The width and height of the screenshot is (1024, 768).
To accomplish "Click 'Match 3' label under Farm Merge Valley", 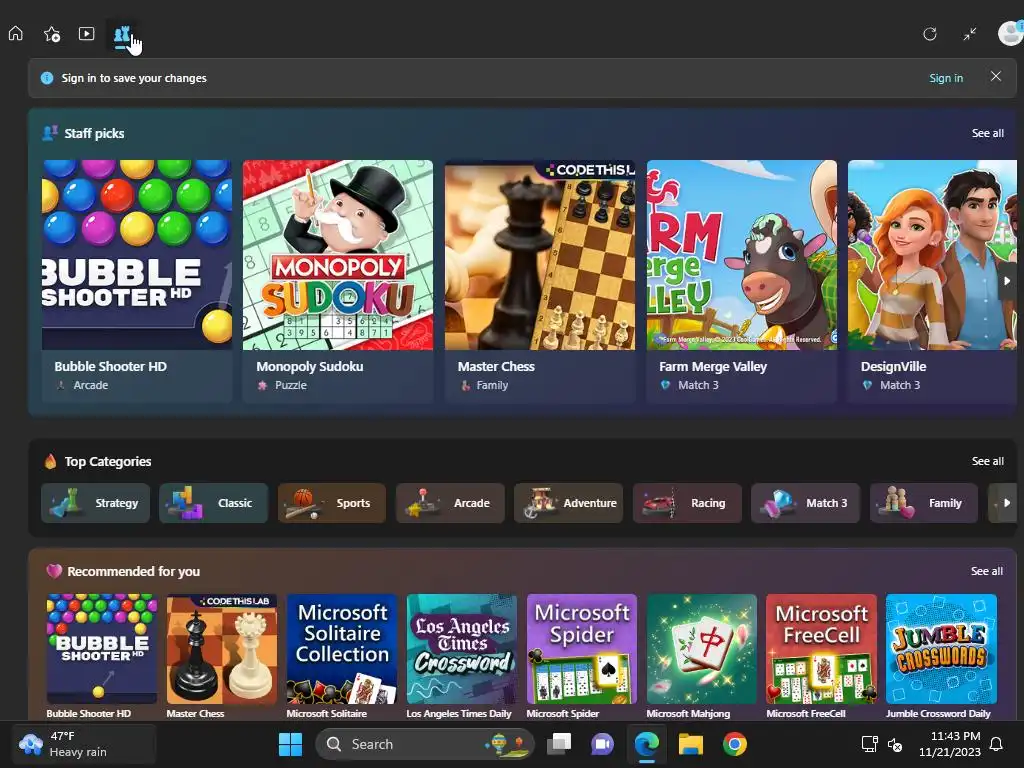I will (698, 385).
